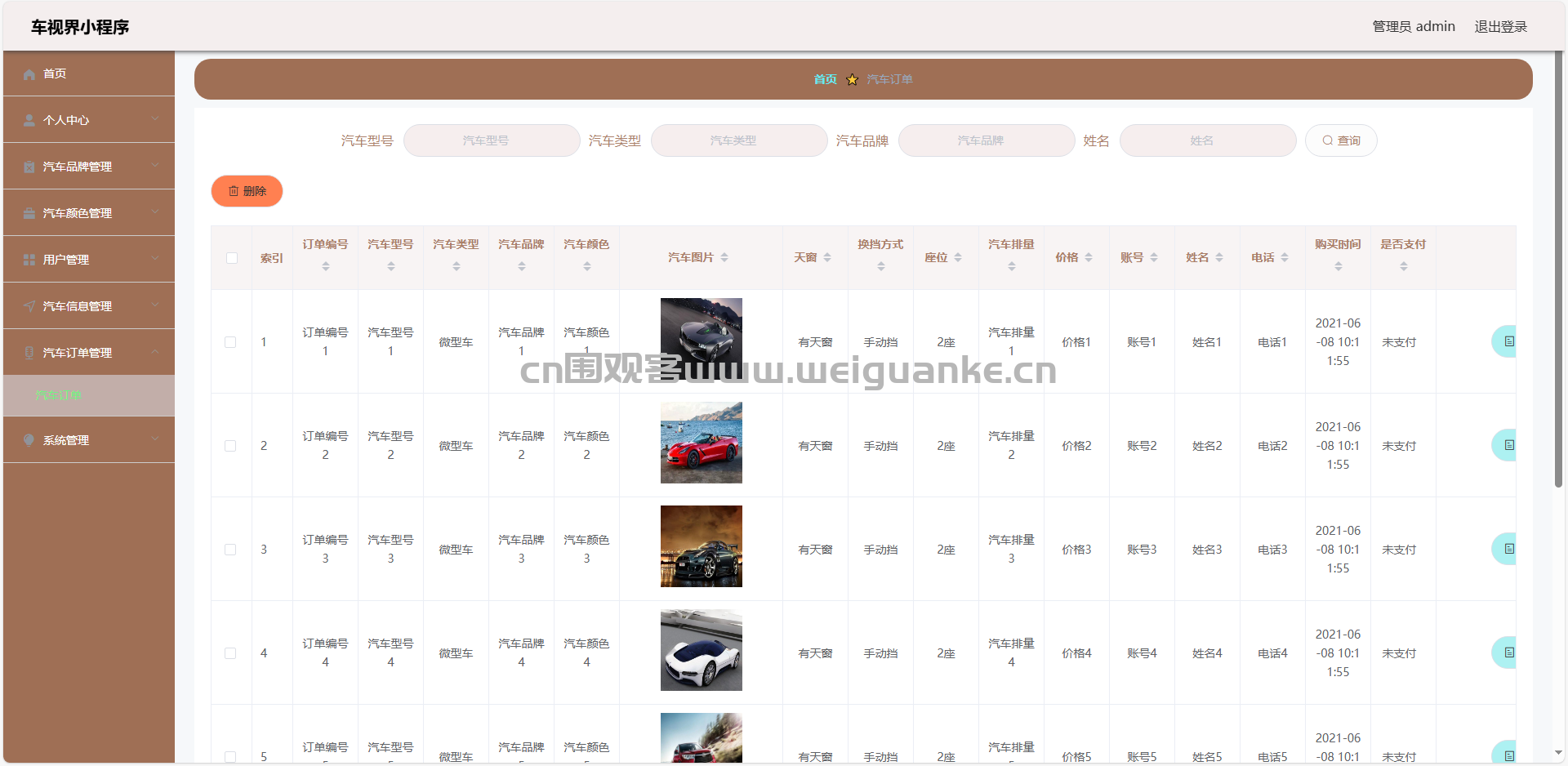Click the 用户管理 grid icon

click(x=29, y=259)
